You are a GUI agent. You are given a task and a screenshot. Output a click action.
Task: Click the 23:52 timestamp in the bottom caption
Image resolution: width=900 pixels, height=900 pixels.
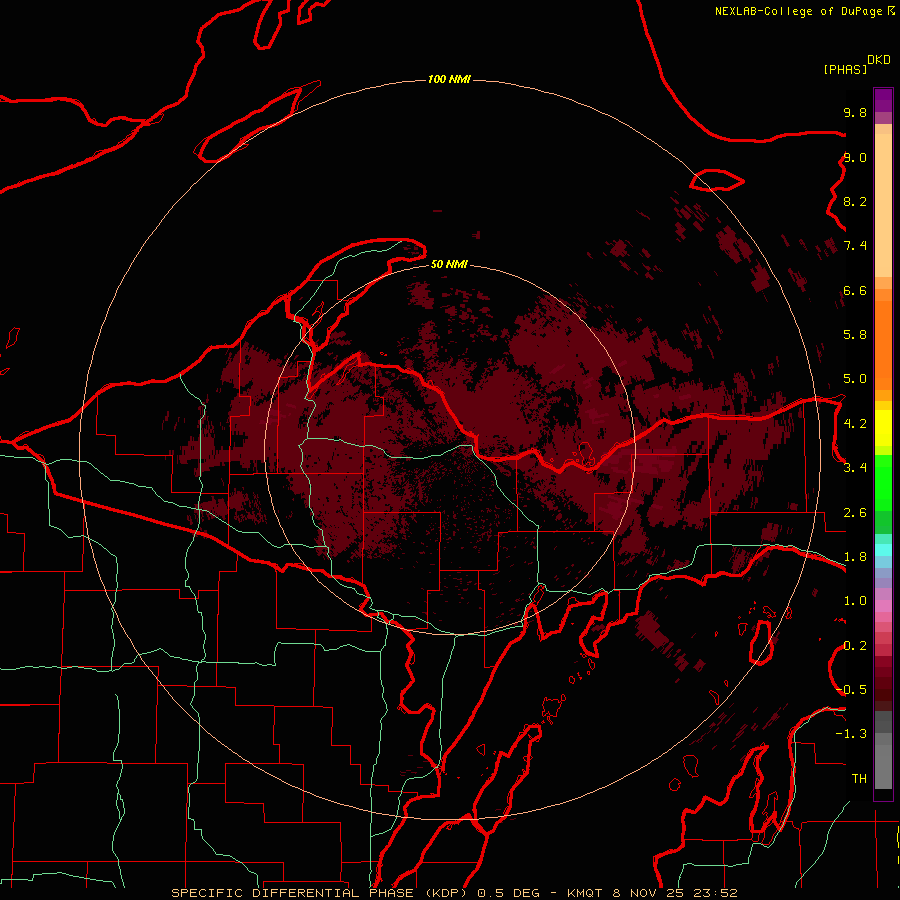[715, 893]
